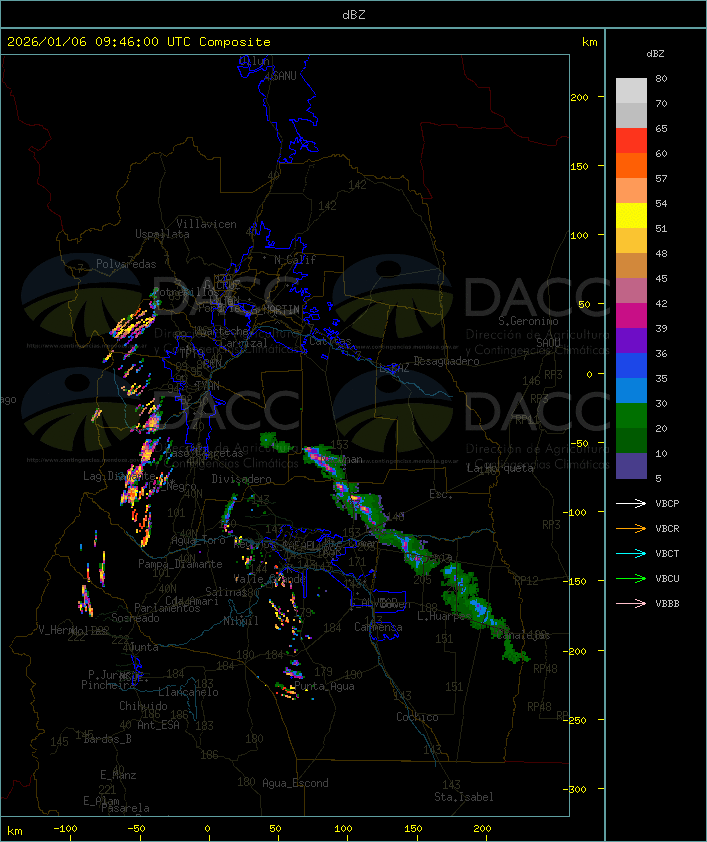Viewport: 707px width, 842px height.
Task: Pick the violet 36-39 dBZ swatch
Action: [631, 340]
